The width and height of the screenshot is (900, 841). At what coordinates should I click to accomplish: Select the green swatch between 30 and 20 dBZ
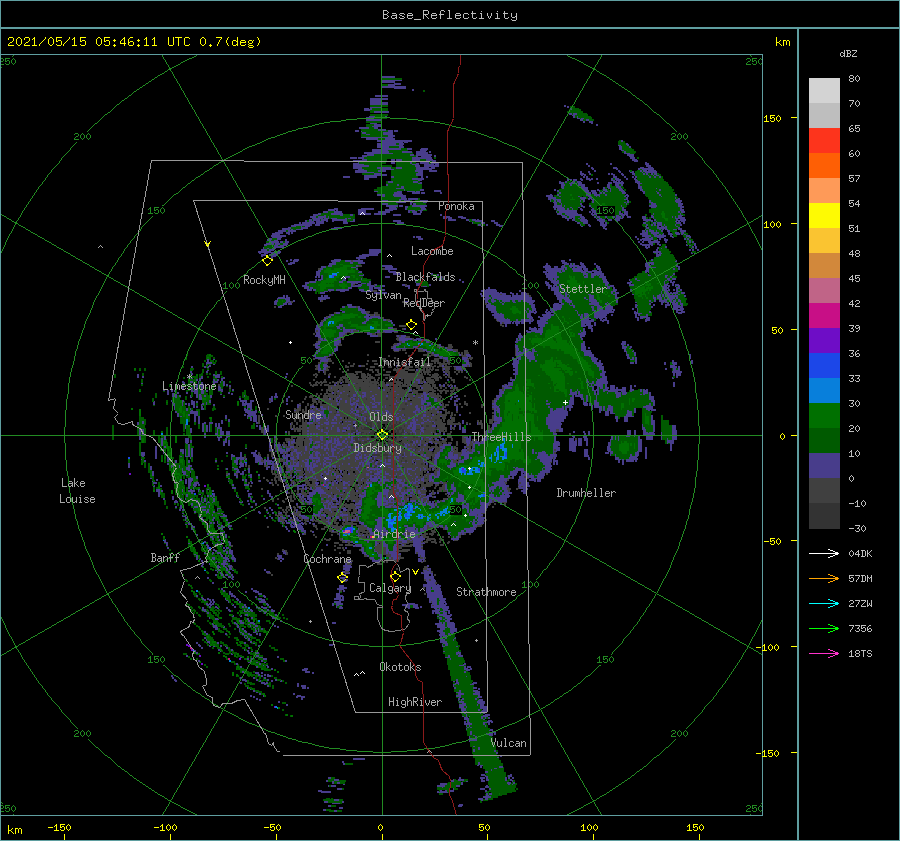[824, 416]
